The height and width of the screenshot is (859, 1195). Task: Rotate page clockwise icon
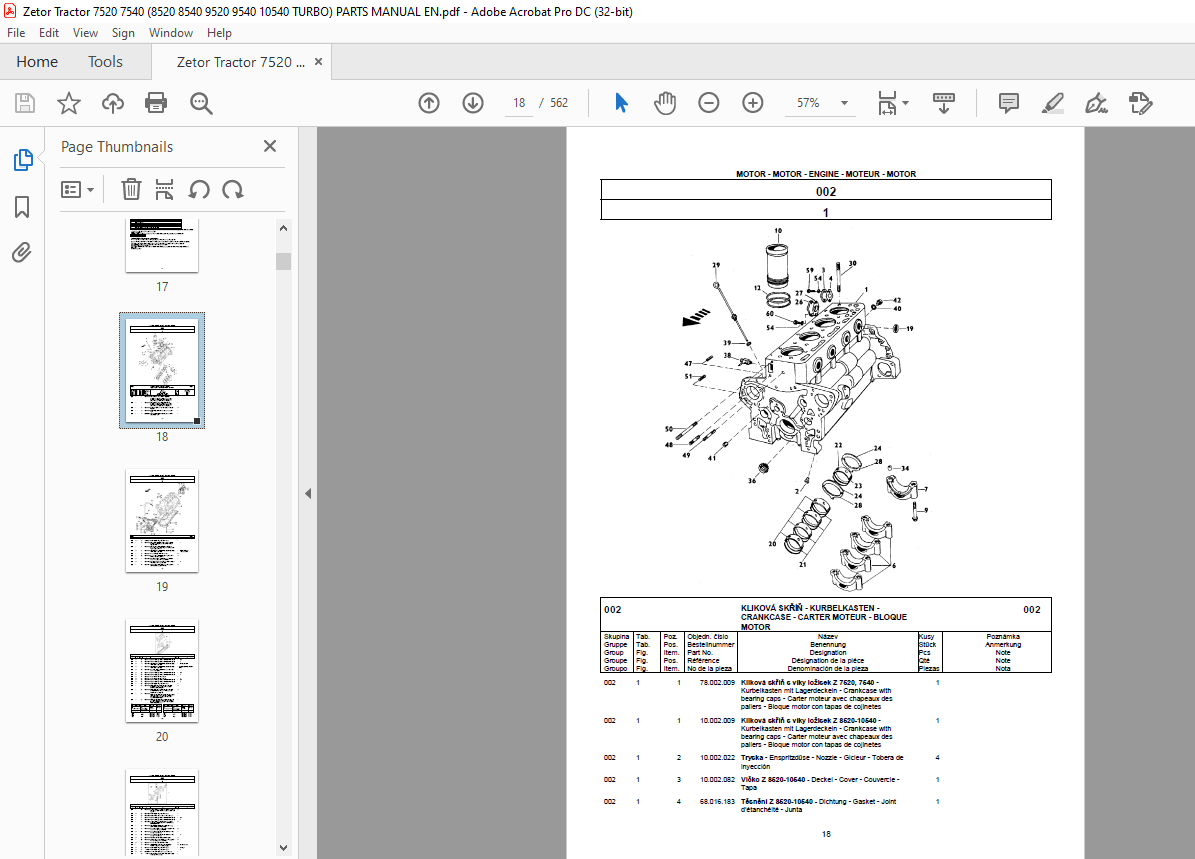coord(232,189)
